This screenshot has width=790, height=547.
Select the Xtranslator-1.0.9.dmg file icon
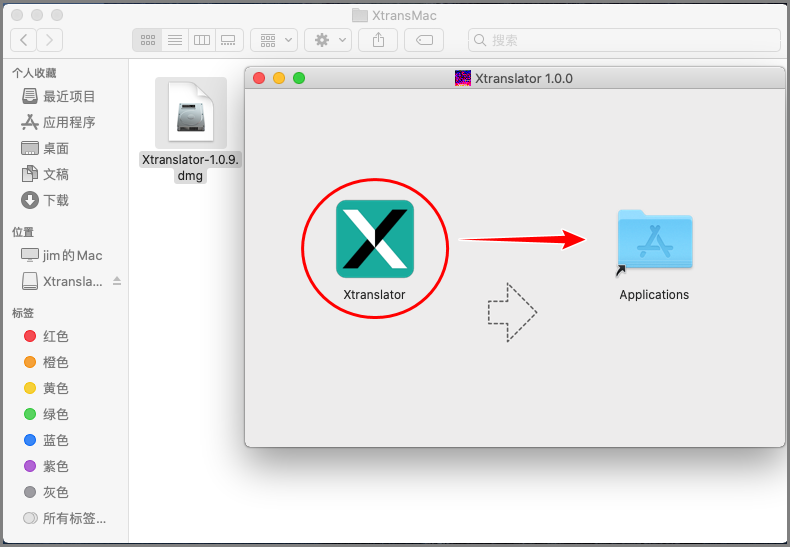pos(190,113)
